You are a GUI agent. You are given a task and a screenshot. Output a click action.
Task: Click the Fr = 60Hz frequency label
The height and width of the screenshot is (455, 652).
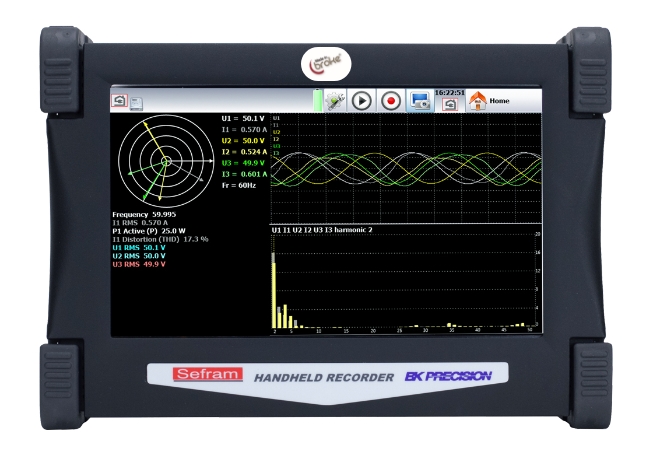(240, 186)
